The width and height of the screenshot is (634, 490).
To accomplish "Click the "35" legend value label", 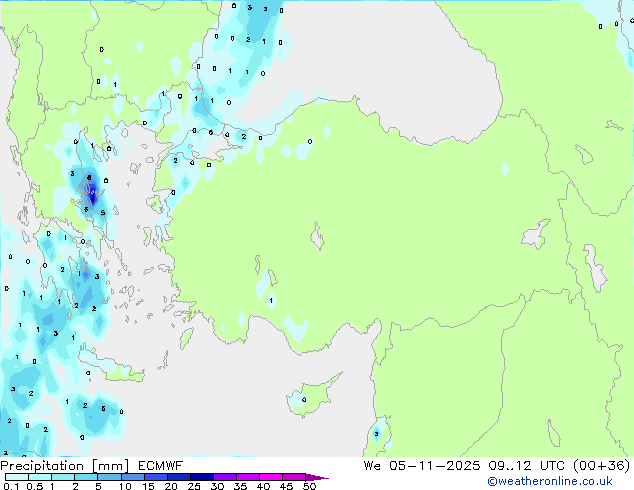I will point(240,486).
